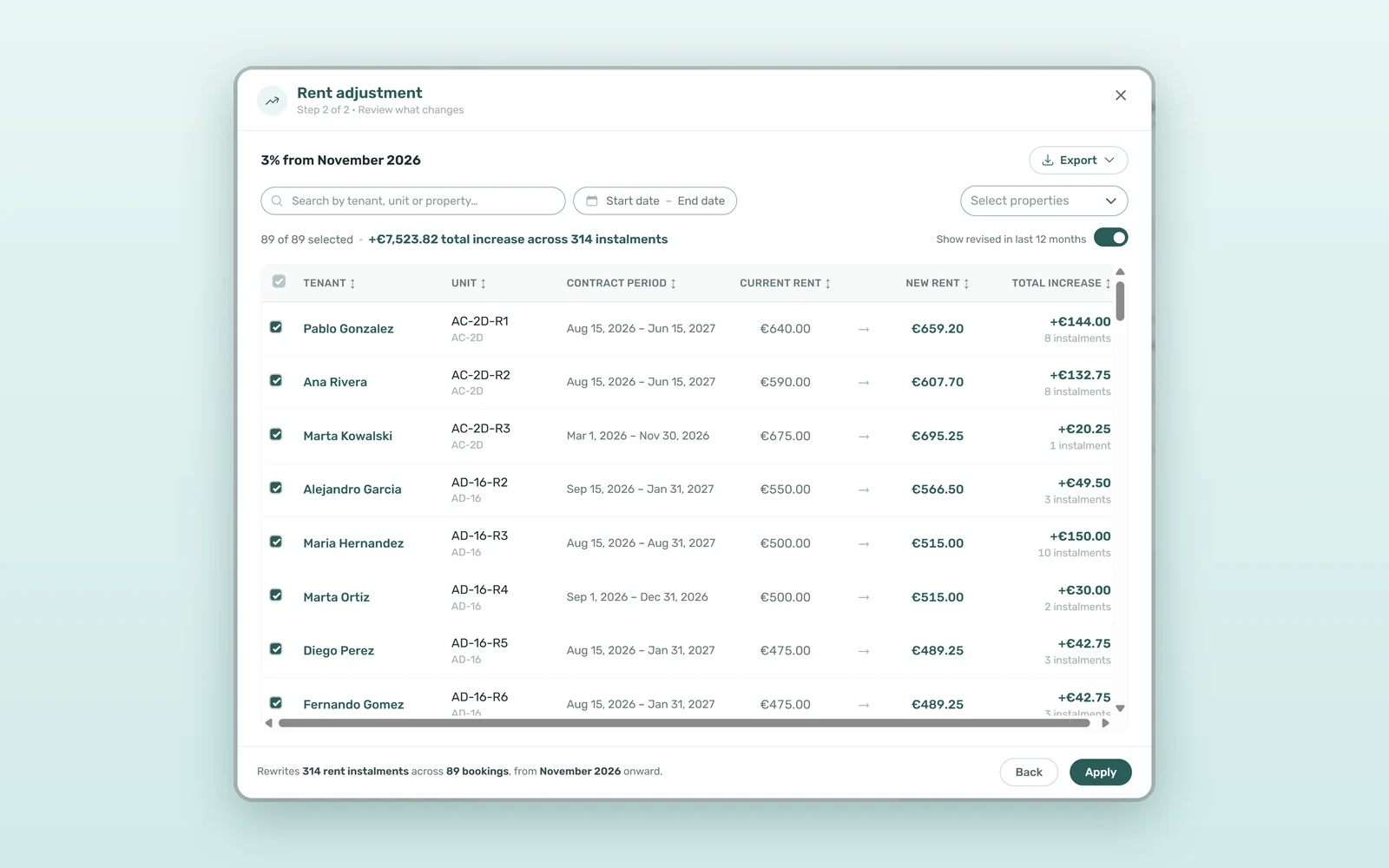Click the Back button
1389x868 pixels.
(x=1029, y=773)
